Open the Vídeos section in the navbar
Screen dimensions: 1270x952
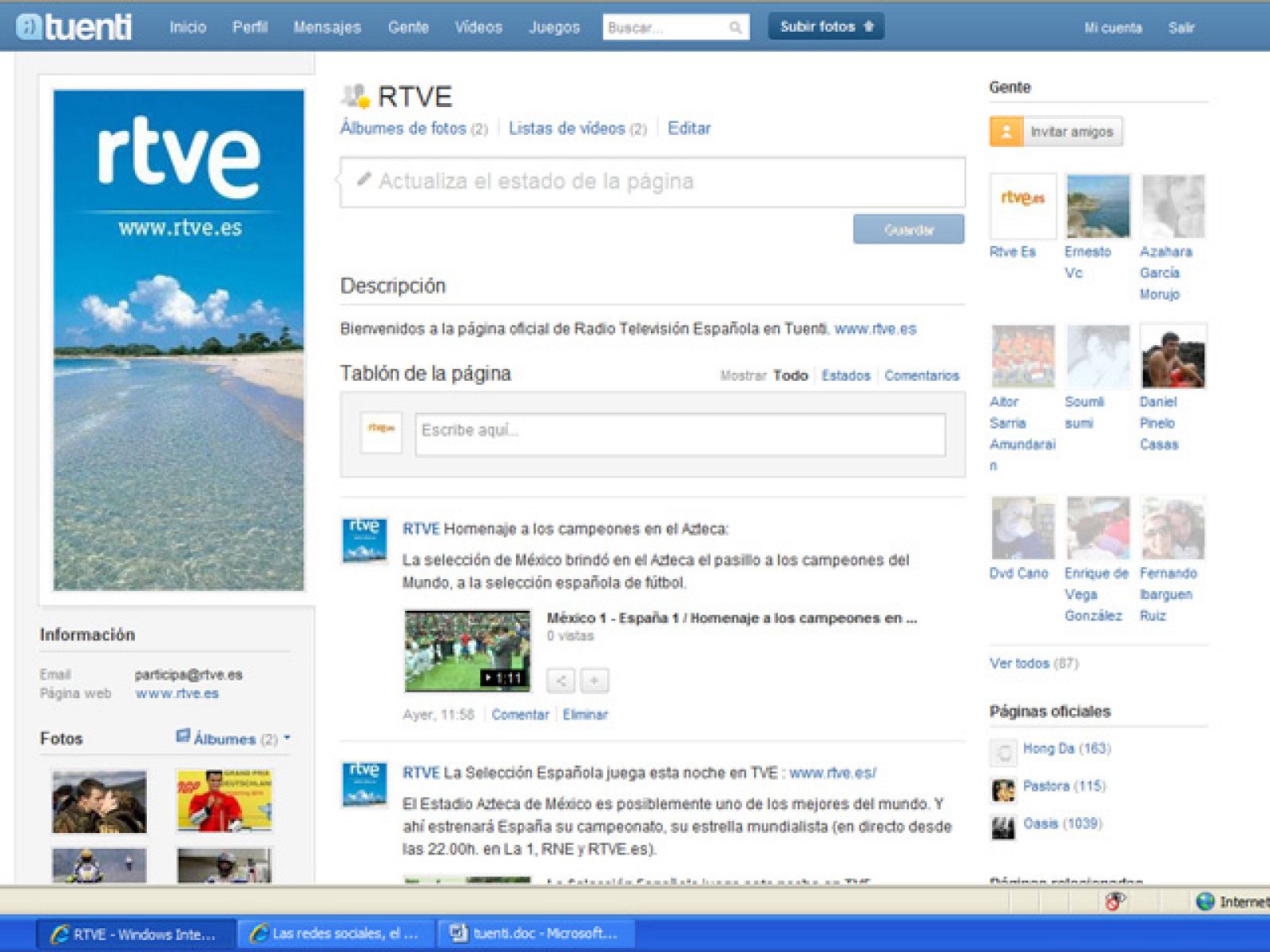pyautogui.click(x=477, y=26)
